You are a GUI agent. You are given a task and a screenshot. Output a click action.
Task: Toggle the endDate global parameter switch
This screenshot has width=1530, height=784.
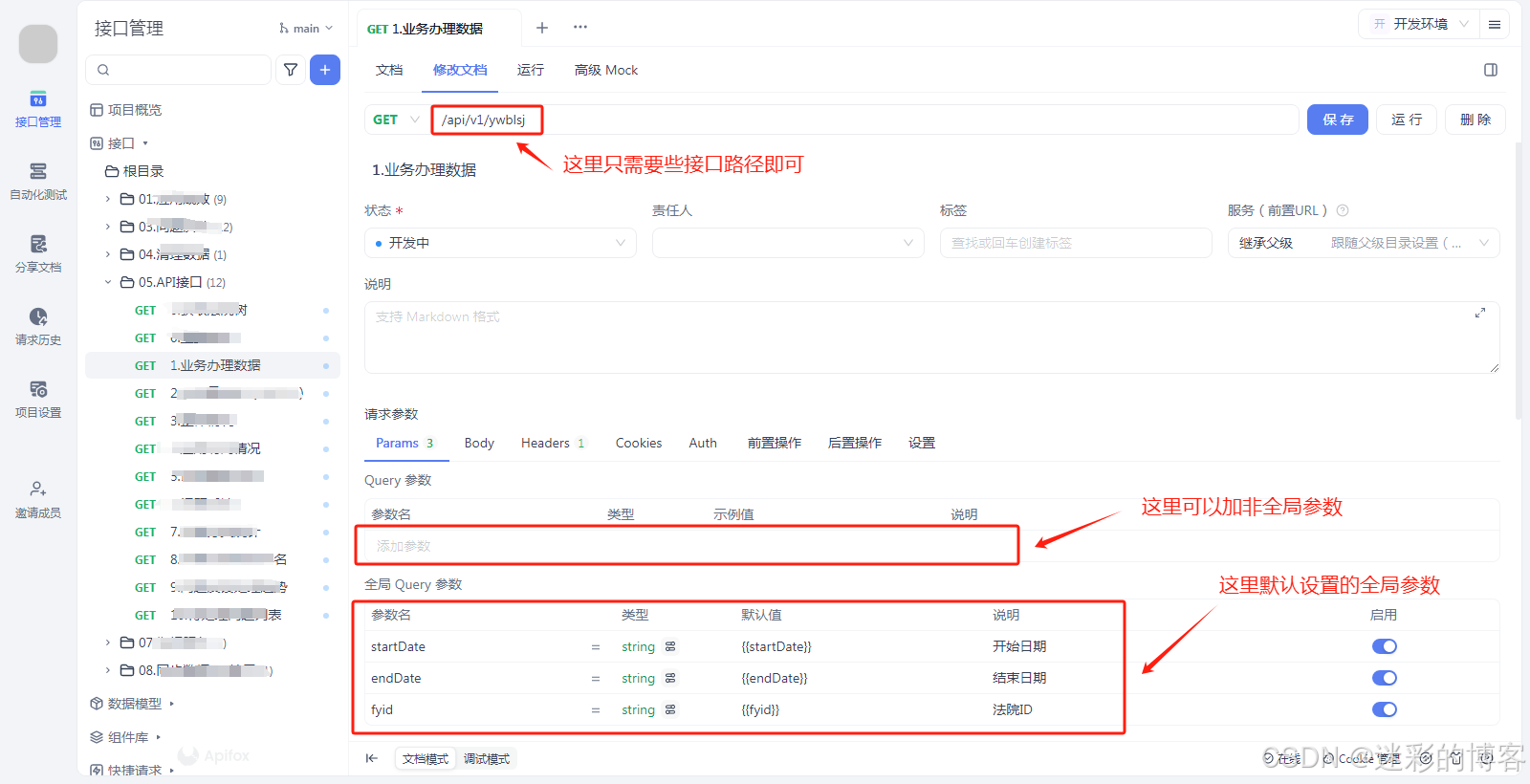tap(1385, 678)
